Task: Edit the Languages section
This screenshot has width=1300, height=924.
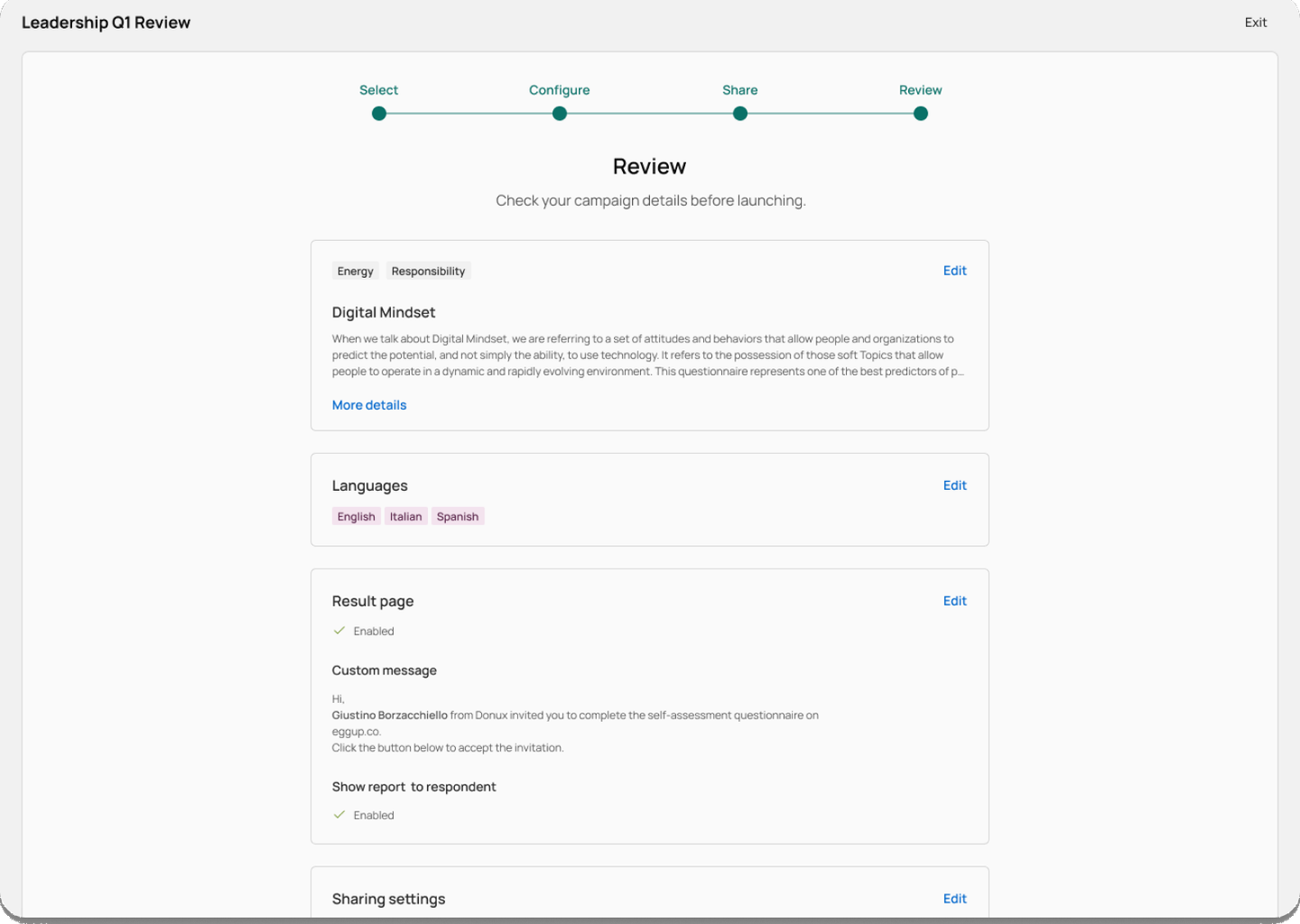Action: pyautogui.click(x=954, y=485)
